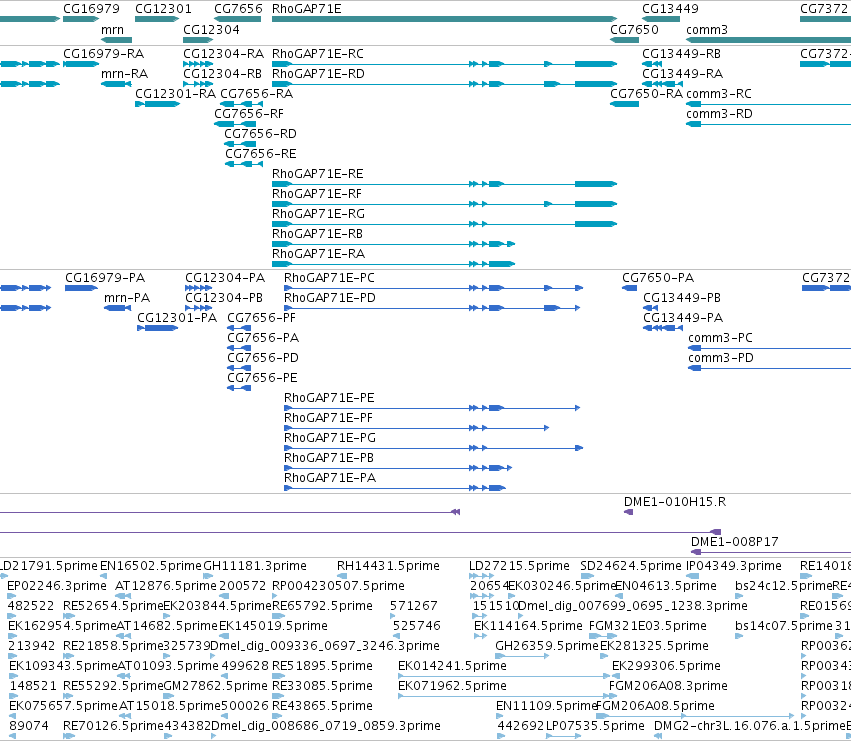
Task: Select EST EK071962.5prime
Action: click(x=452, y=687)
